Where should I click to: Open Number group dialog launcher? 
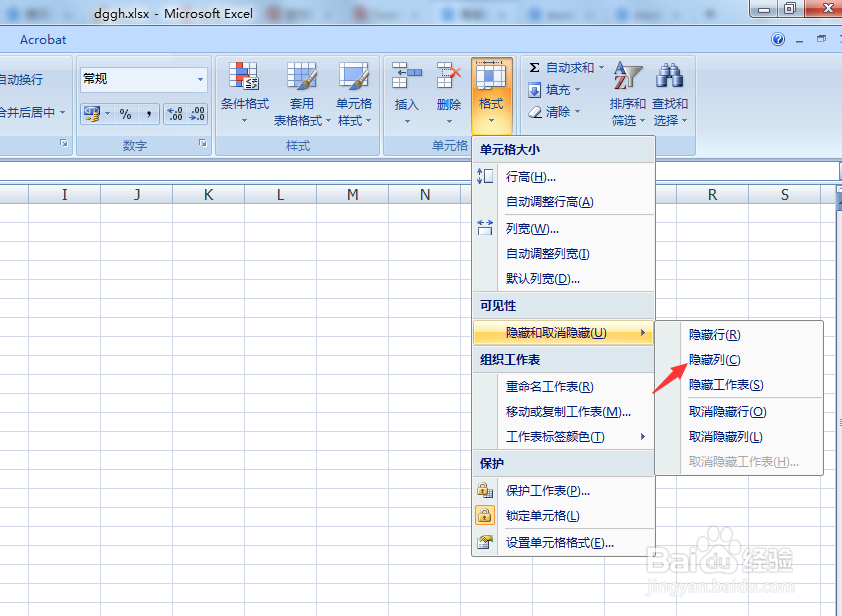[203, 143]
